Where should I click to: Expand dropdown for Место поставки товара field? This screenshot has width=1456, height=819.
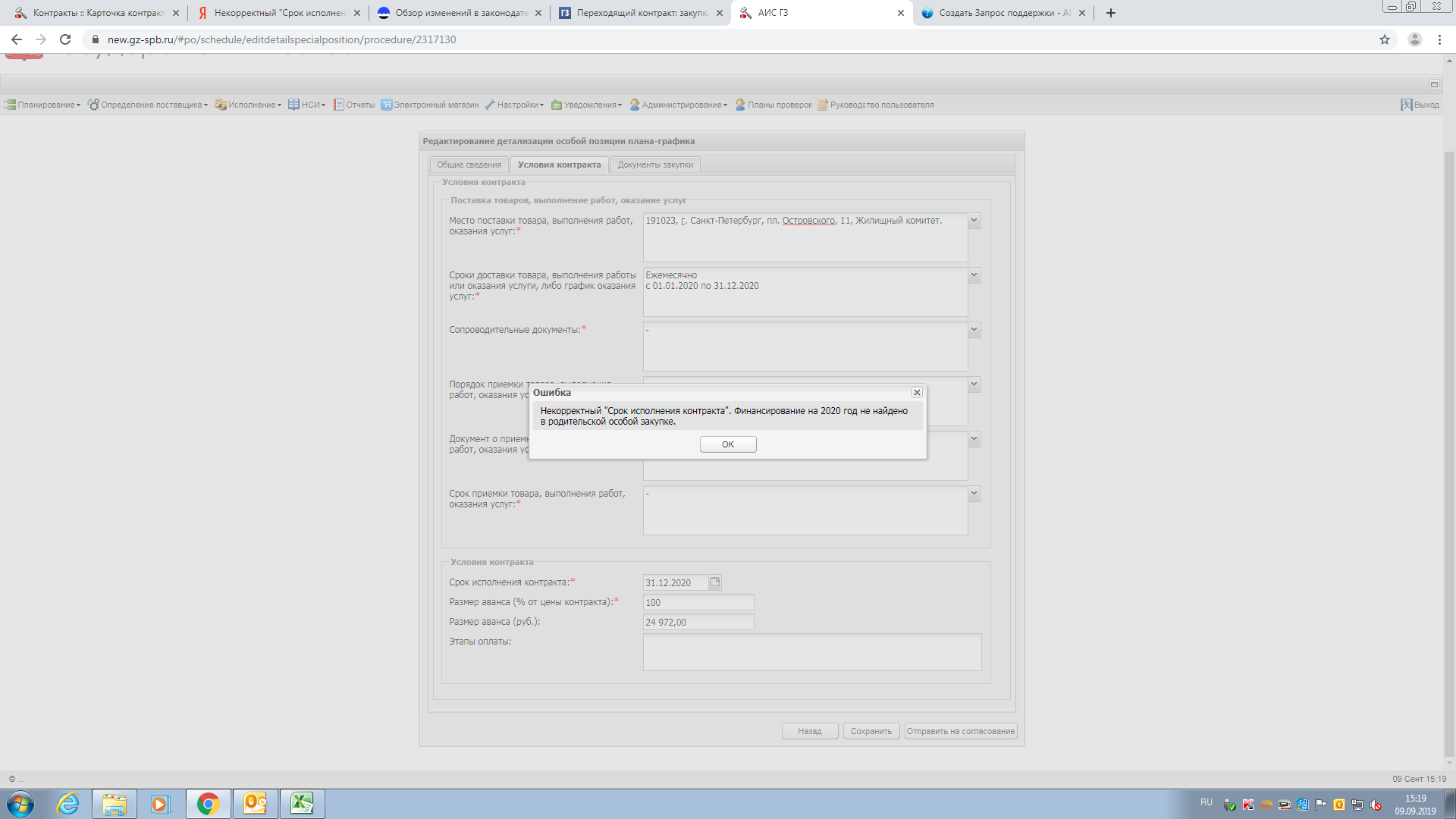(974, 221)
